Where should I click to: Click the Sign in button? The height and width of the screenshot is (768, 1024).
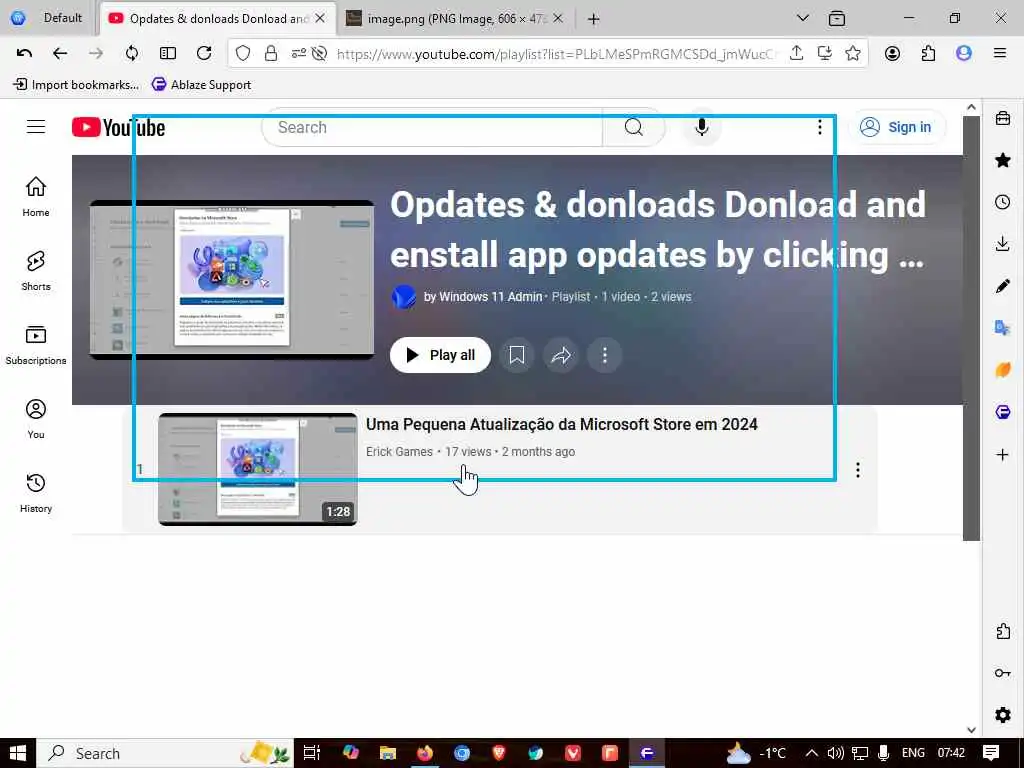[x=897, y=127]
